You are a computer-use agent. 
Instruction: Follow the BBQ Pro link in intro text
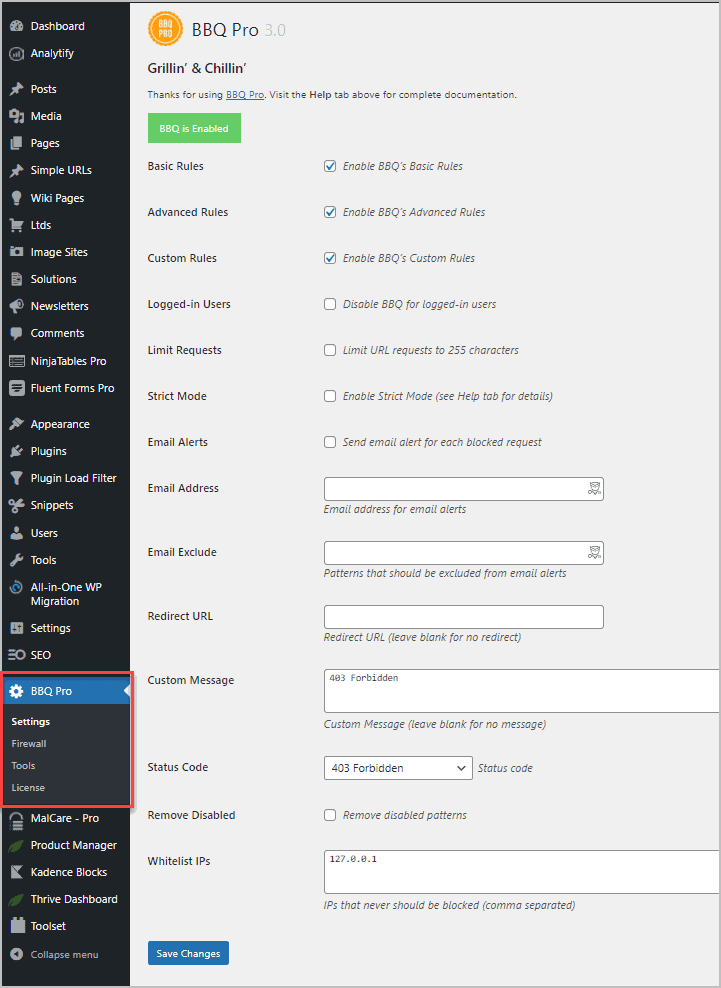pyautogui.click(x=245, y=95)
